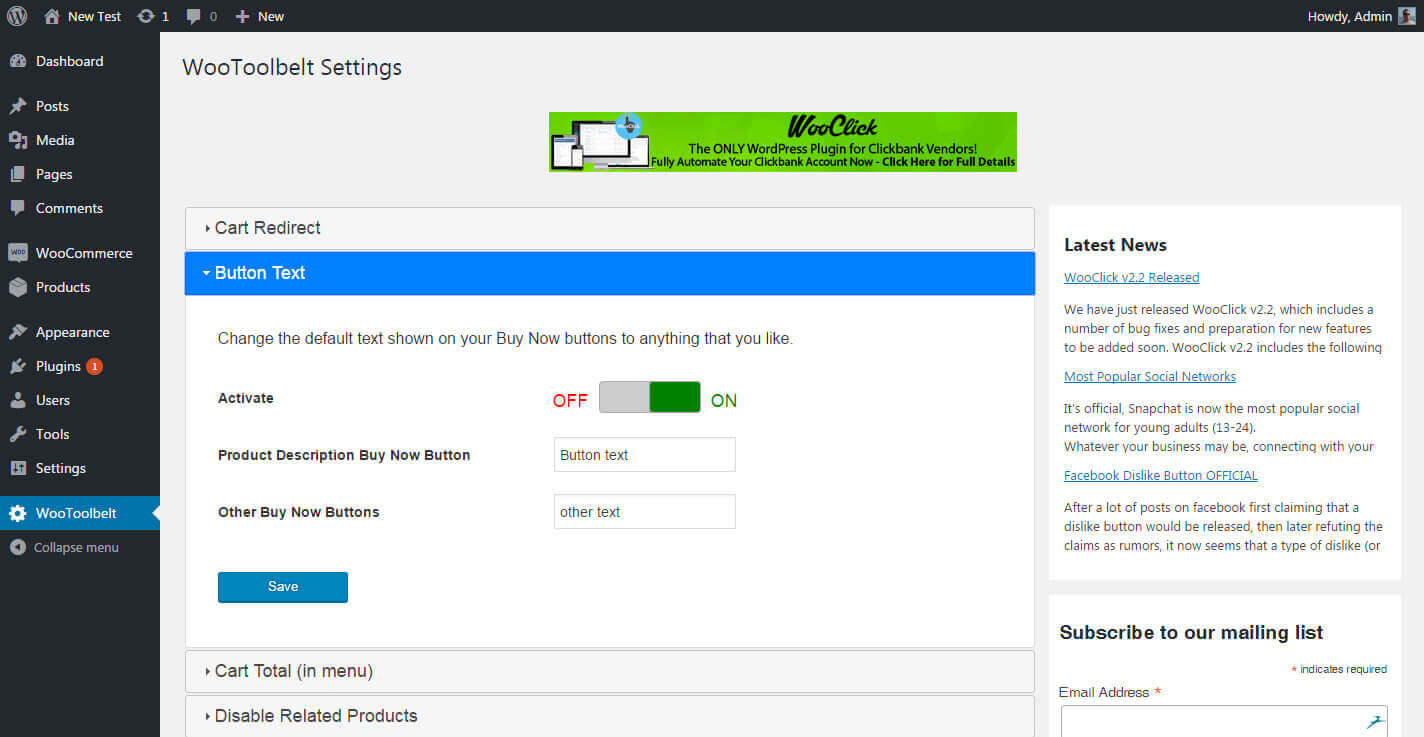The height and width of the screenshot is (737, 1424).
Task: Open the WooClick v2.2 Released link
Action: tap(1131, 278)
